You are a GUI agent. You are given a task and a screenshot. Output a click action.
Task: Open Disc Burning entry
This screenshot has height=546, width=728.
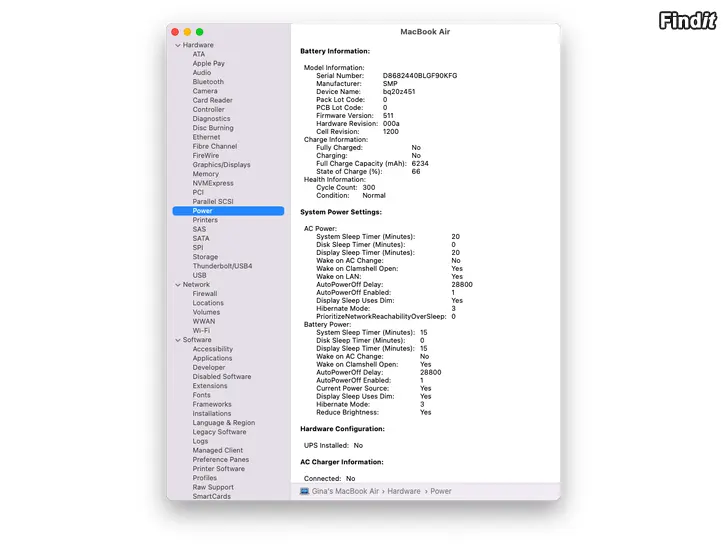(x=213, y=128)
